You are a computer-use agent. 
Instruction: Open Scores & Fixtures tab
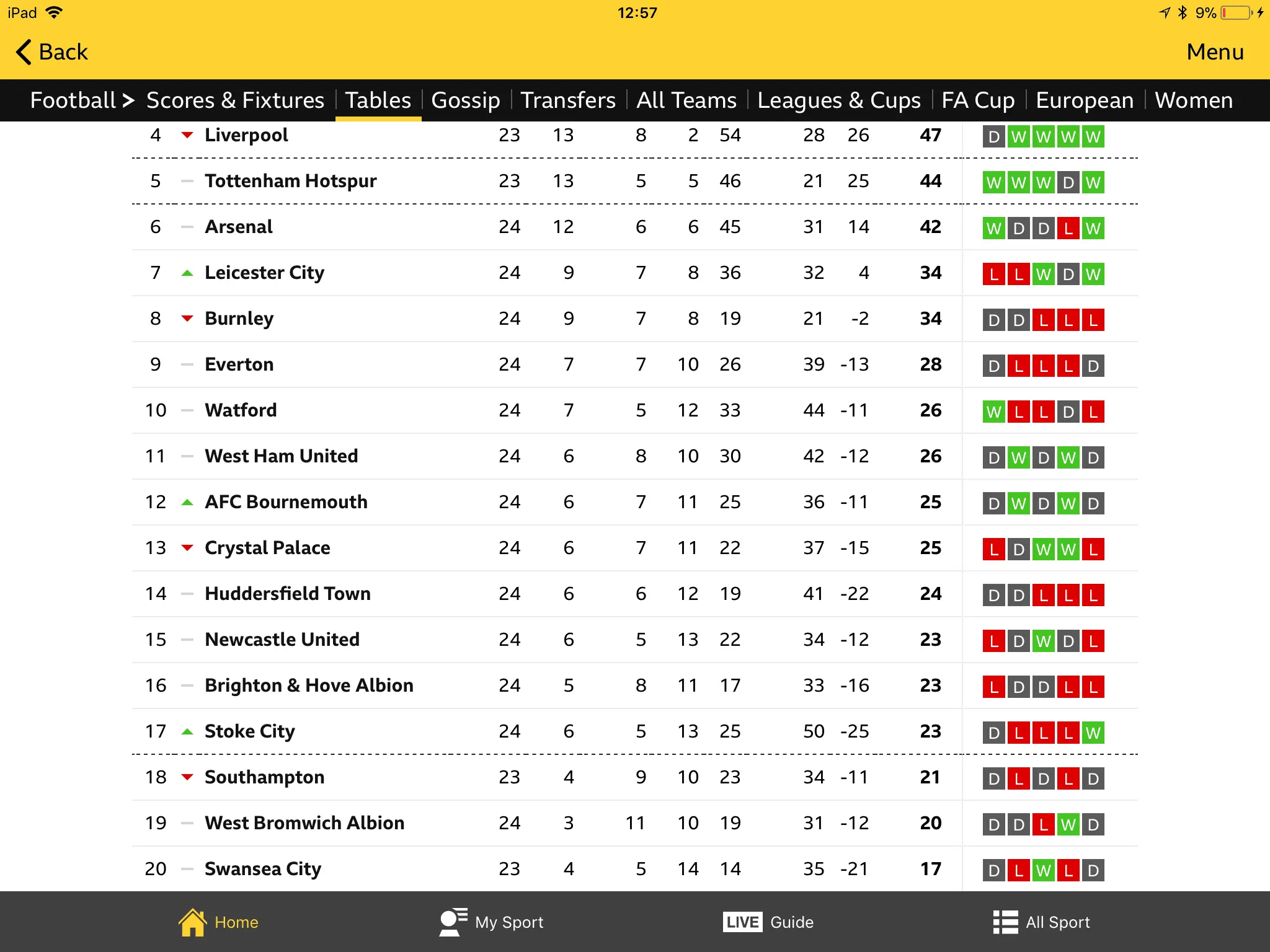(235, 100)
